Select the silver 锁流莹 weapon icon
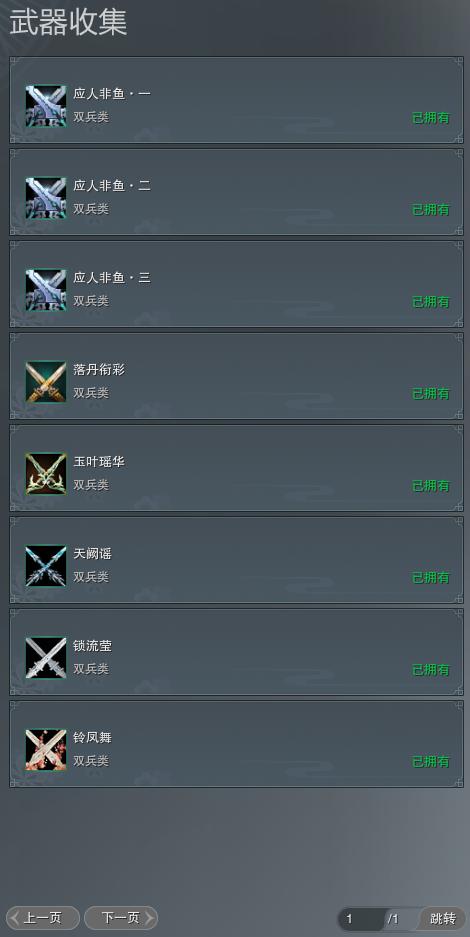 click(x=46, y=658)
